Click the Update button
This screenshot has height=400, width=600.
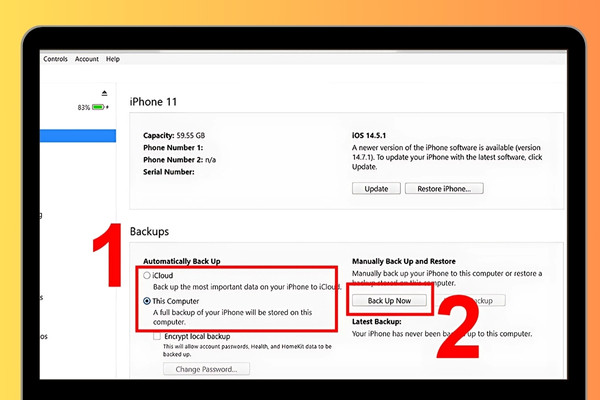[376, 188]
